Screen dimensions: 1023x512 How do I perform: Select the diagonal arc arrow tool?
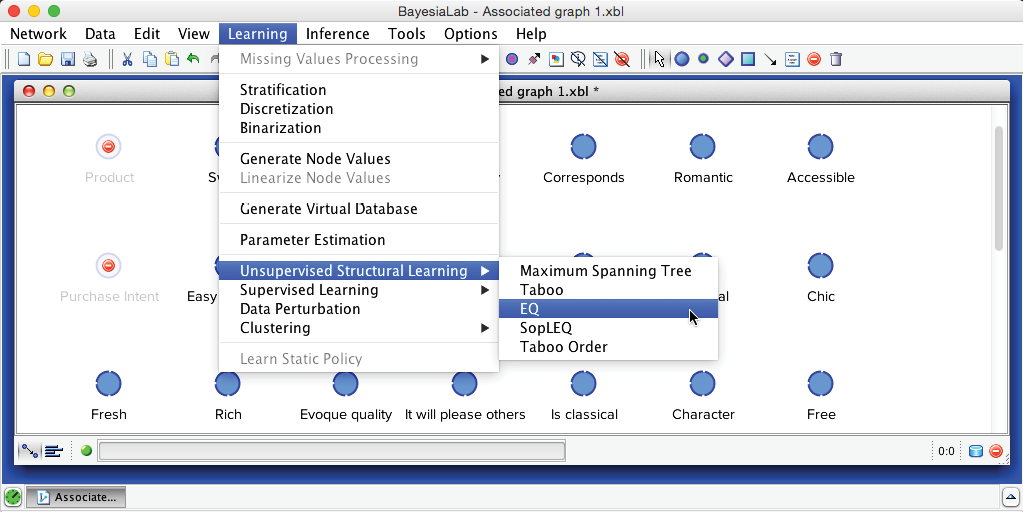tap(770, 59)
